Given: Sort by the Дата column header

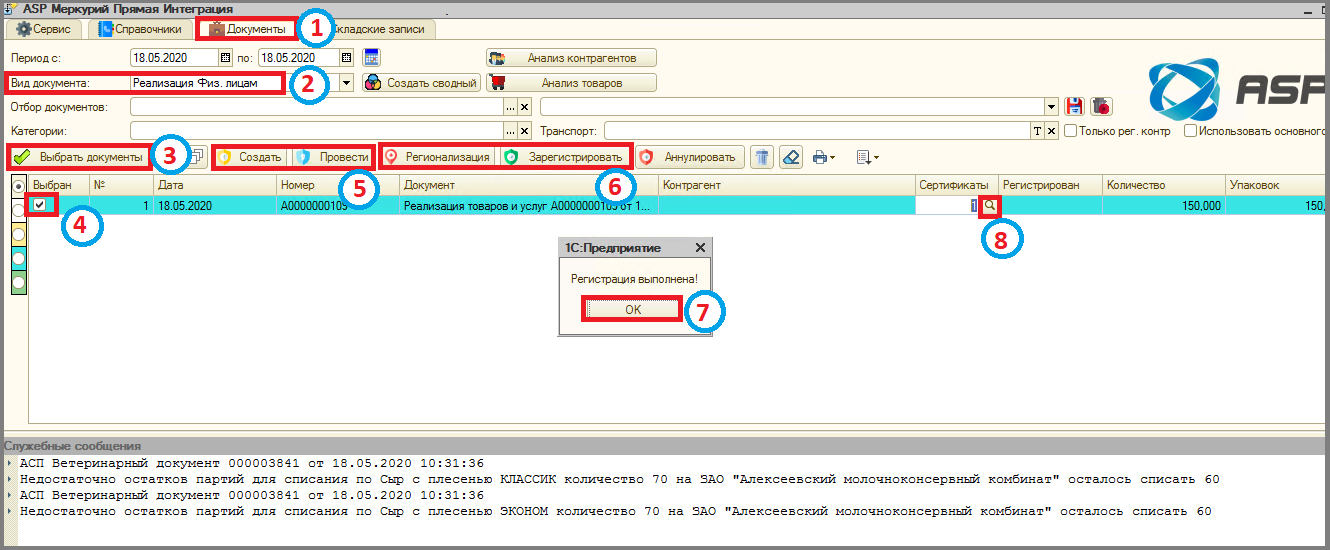Looking at the screenshot, I should click(215, 186).
